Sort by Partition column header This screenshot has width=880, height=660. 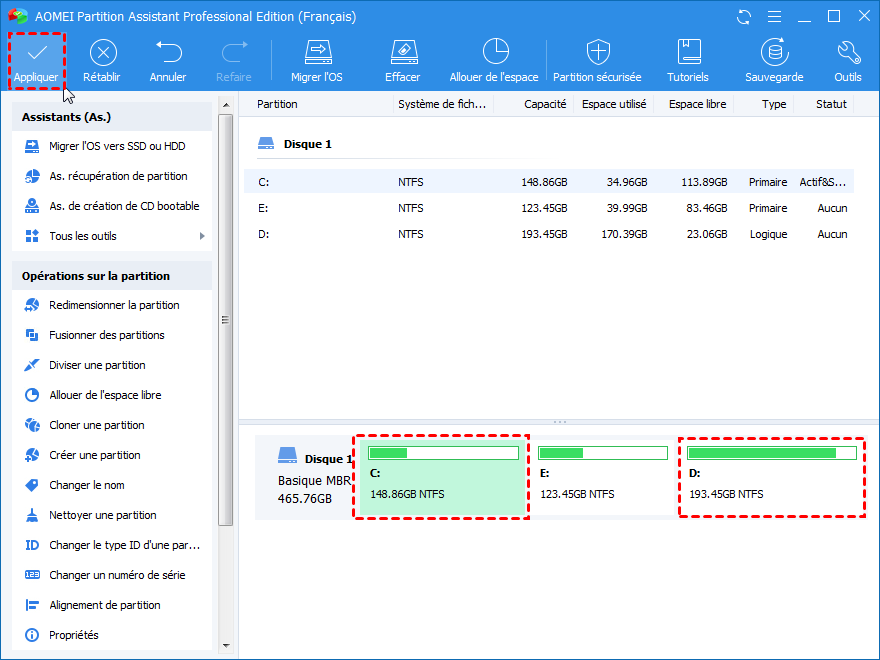pos(277,104)
